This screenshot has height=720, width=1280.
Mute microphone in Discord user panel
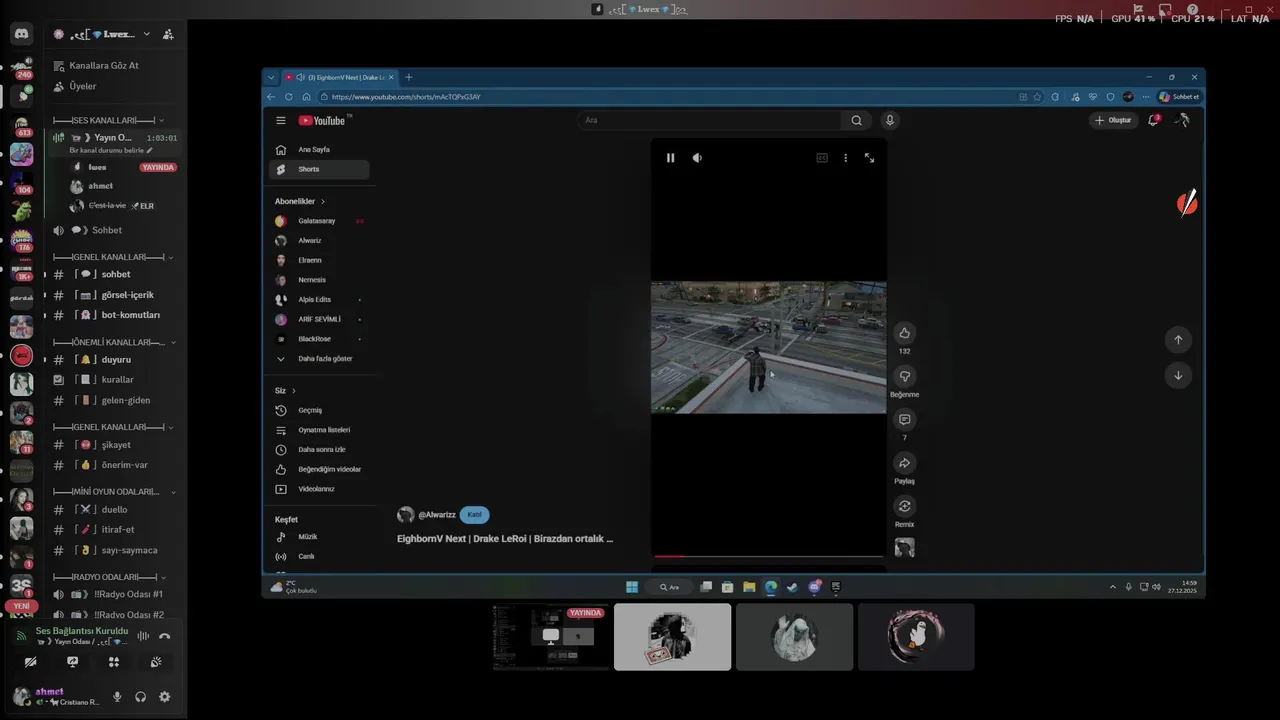[117, 697]
